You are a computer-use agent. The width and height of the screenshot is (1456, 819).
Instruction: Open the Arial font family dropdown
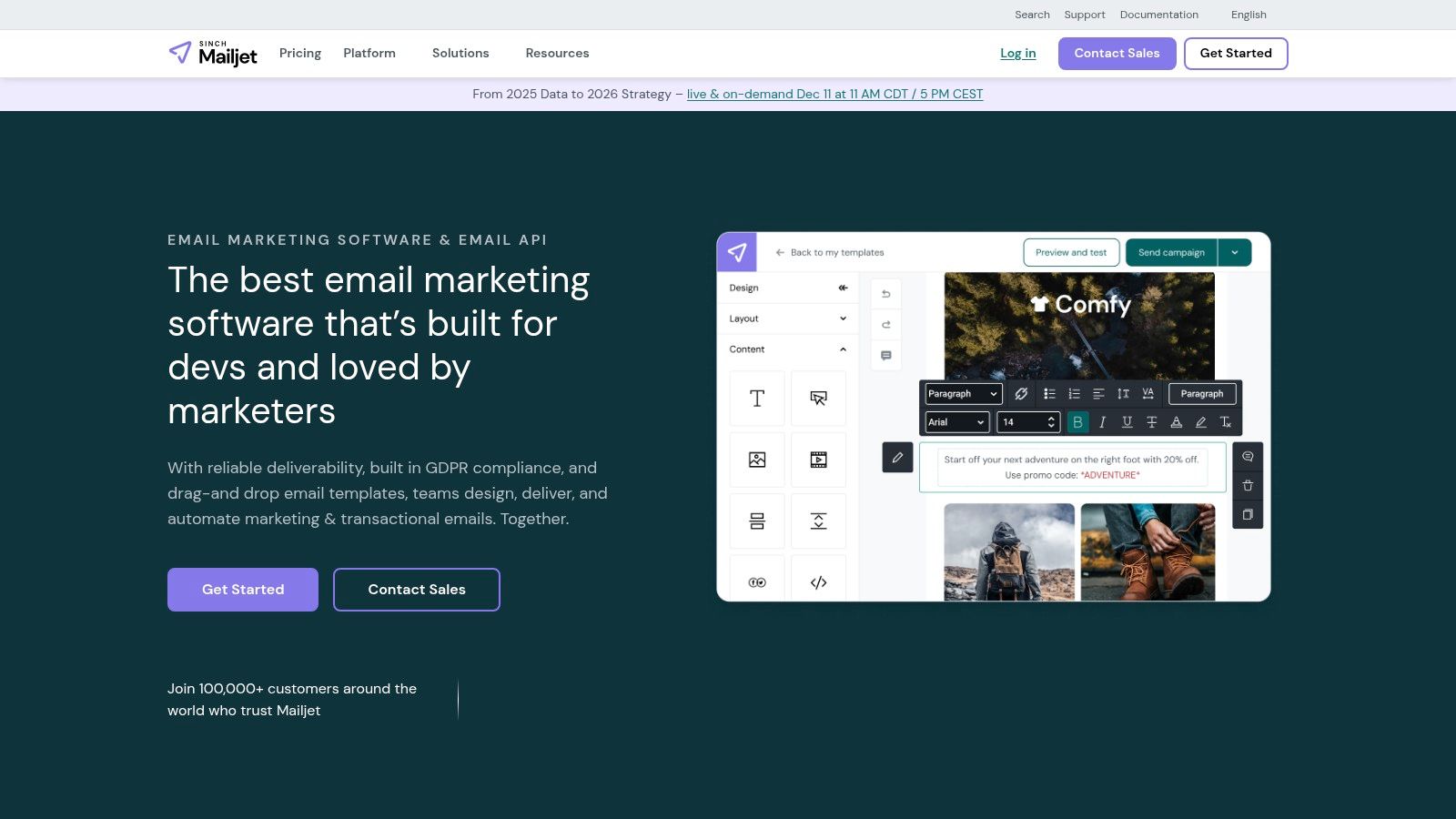955,421
